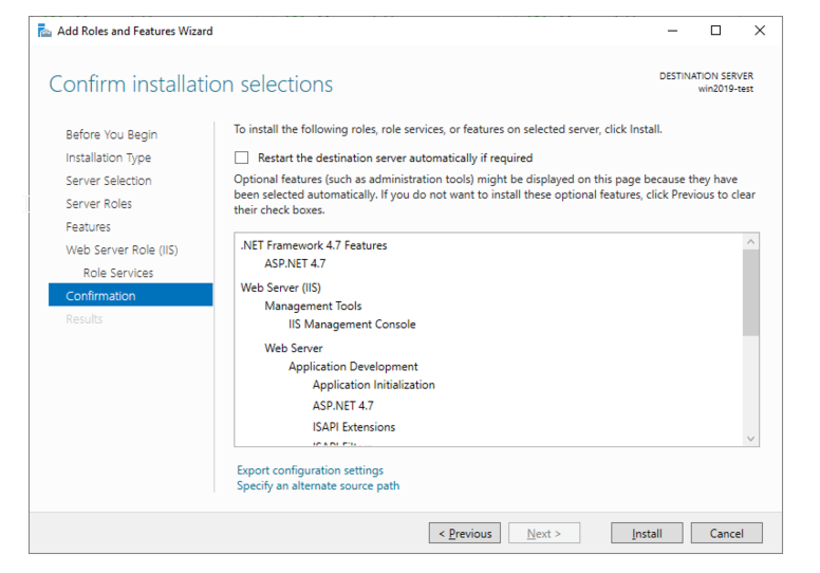Switch to the Server Roles page
Viewport: 820px width, 573px height.
[98, 204]
